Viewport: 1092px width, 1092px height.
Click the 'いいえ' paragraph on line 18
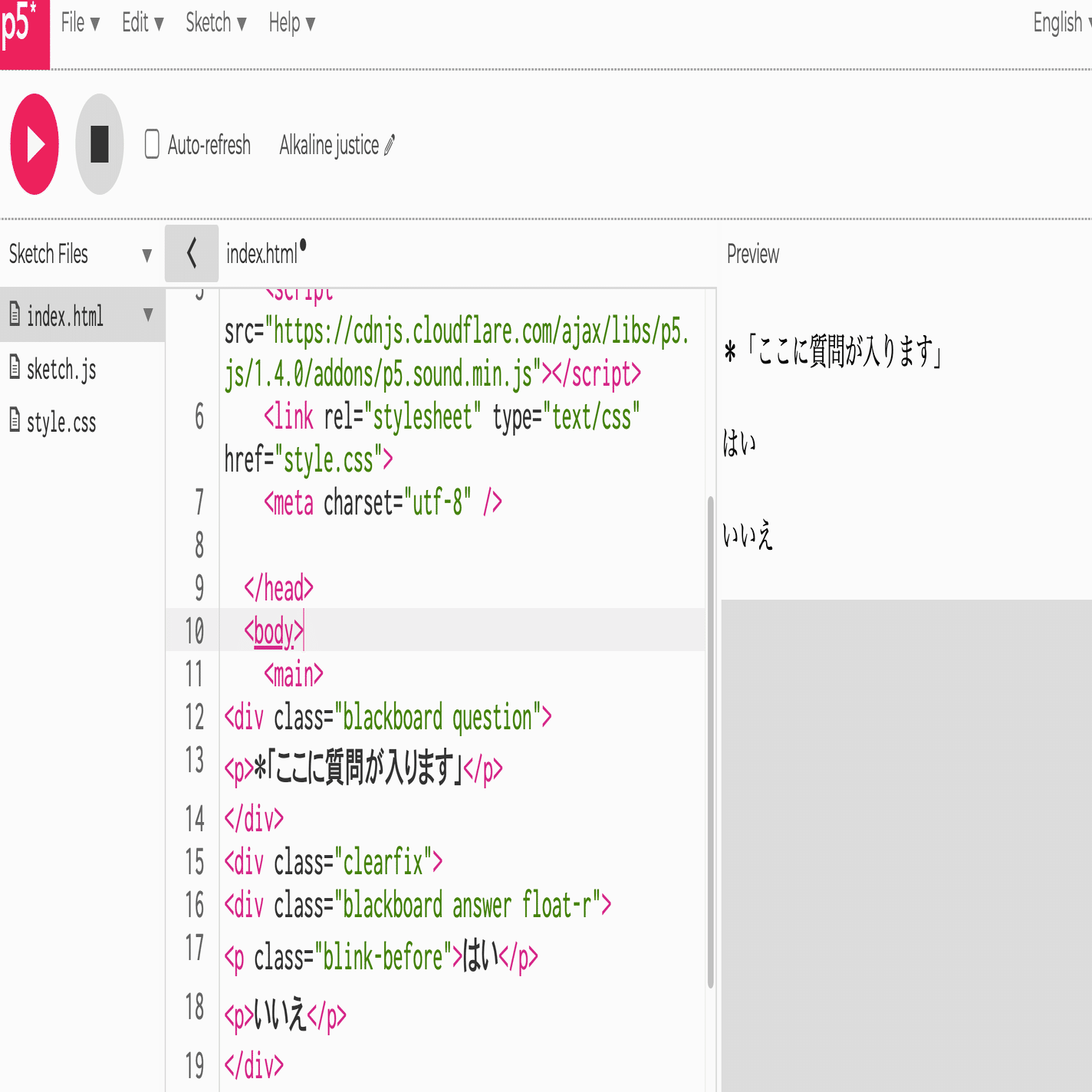point(285,1016)
